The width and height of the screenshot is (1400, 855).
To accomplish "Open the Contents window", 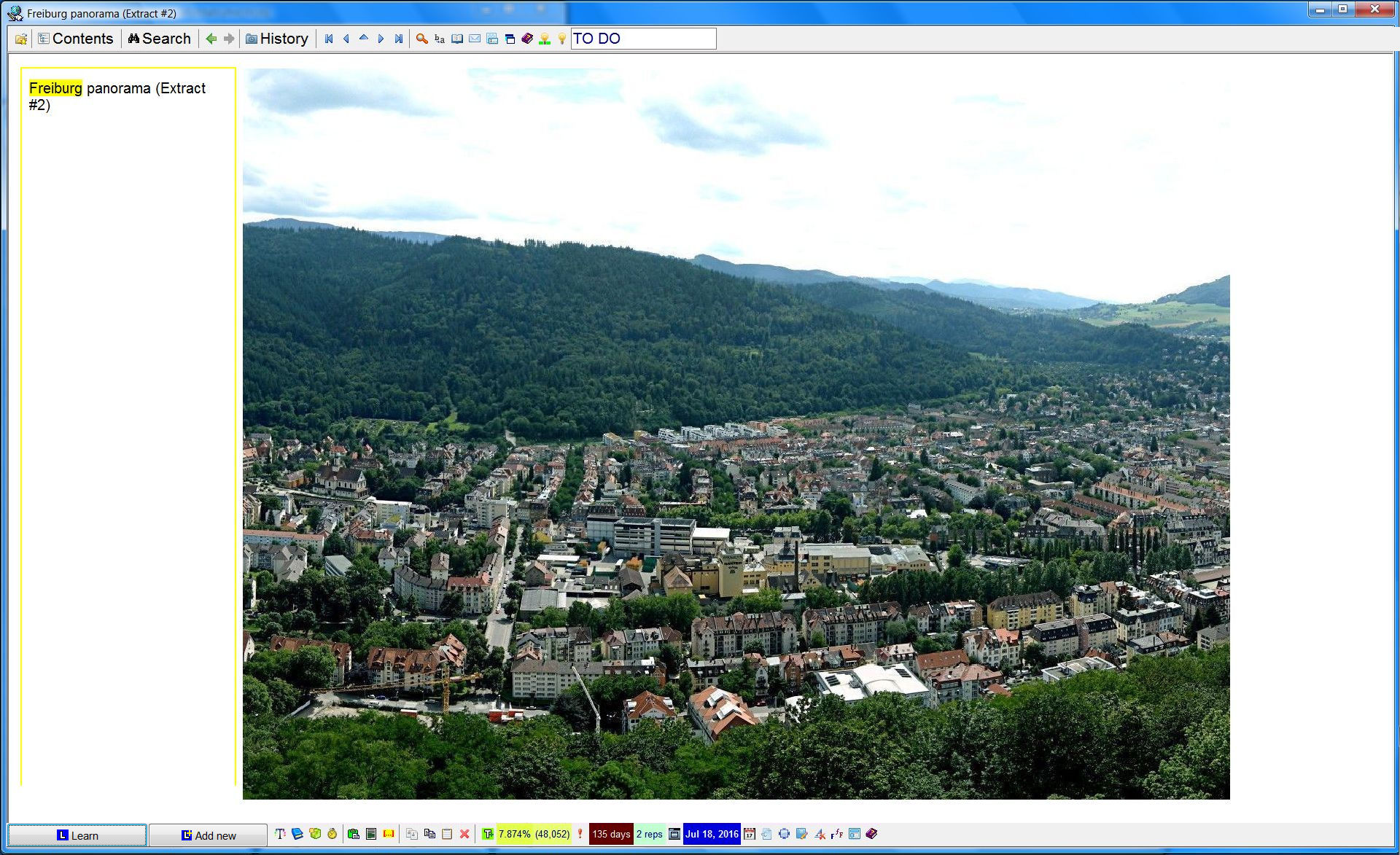I will tap(76, 39).
